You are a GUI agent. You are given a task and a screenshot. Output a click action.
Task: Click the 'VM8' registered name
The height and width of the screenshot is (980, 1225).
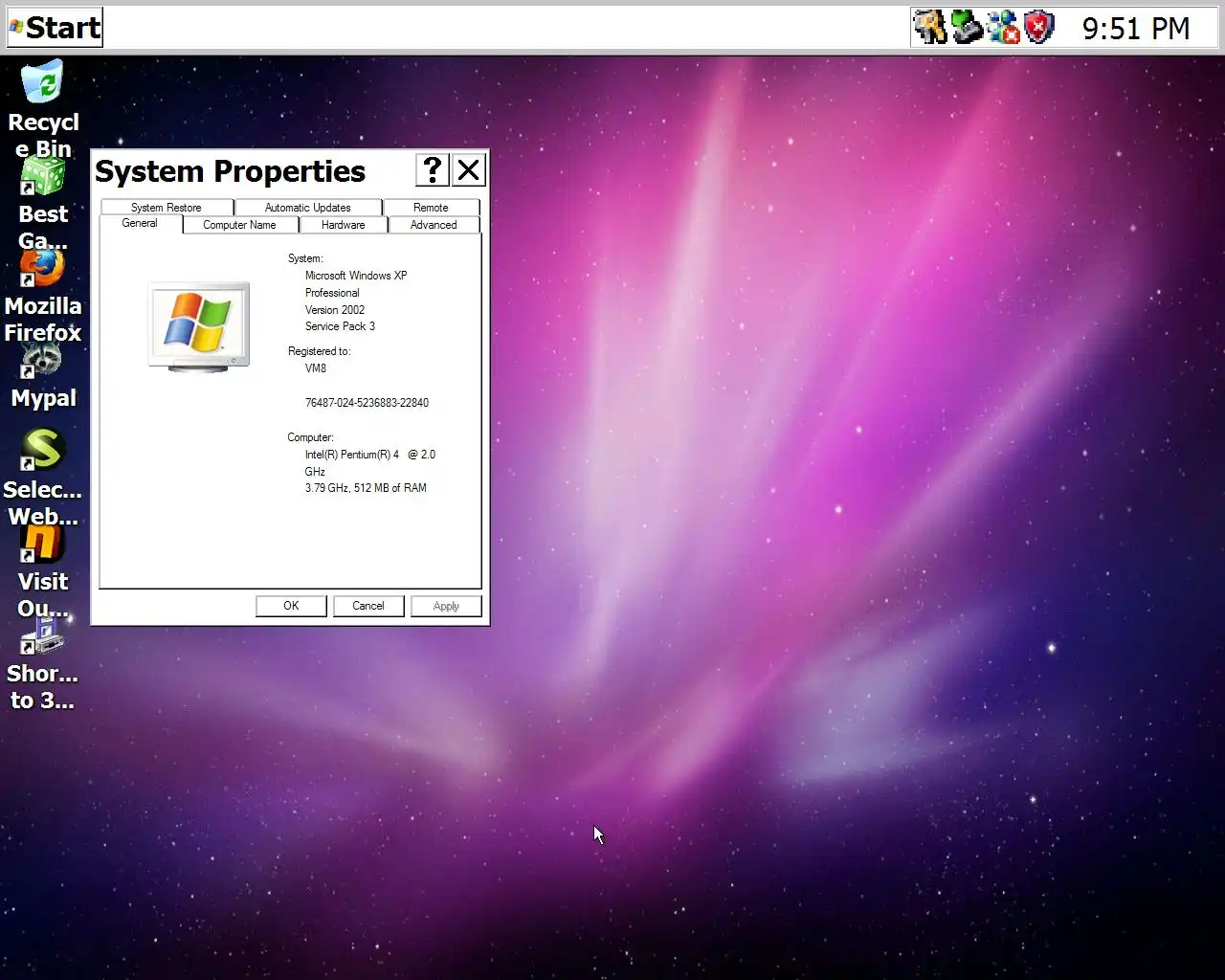316,368
